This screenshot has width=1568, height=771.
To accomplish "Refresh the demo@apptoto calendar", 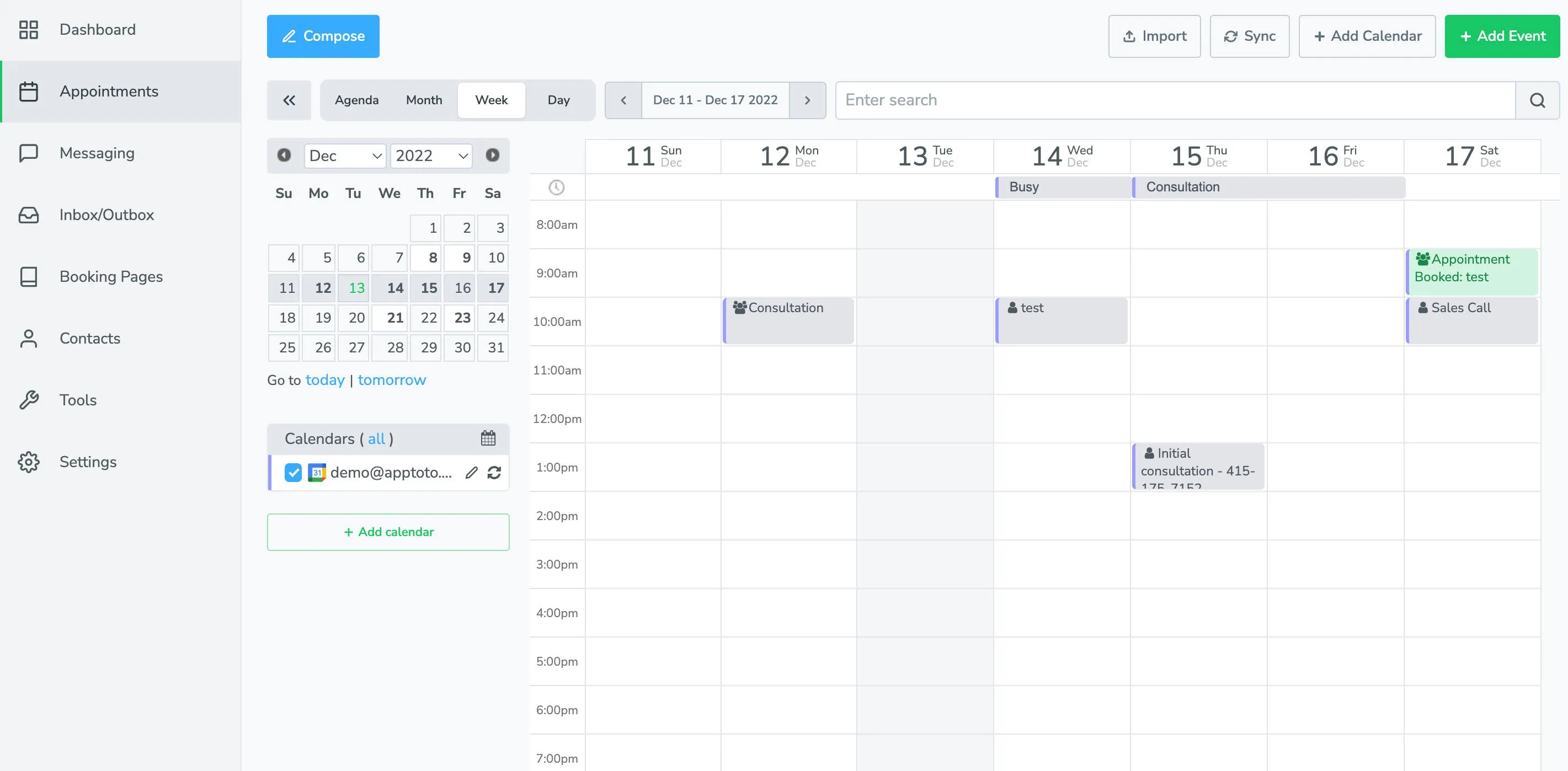I will click(x=495, y=472).
